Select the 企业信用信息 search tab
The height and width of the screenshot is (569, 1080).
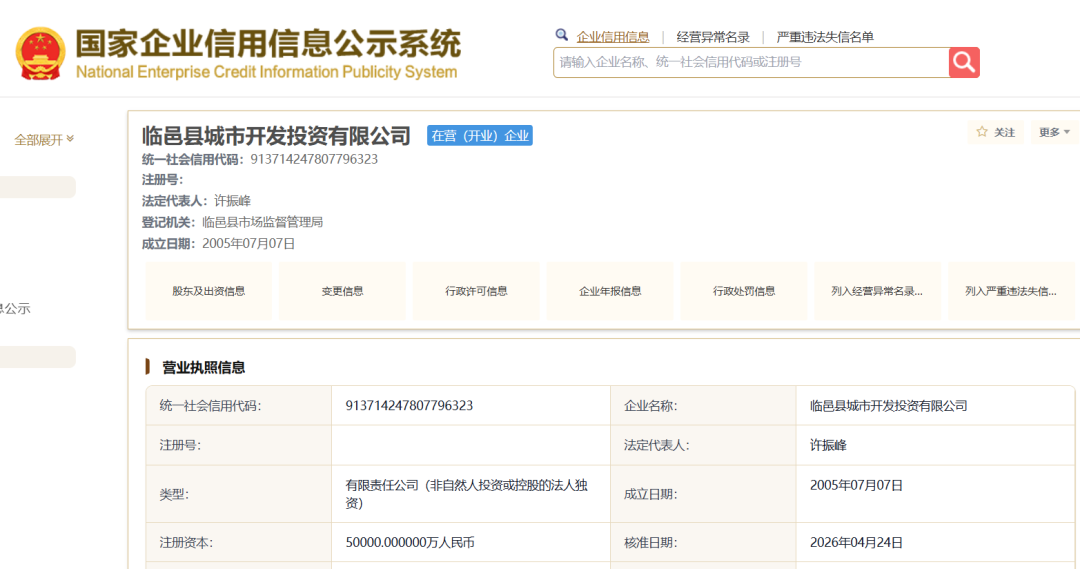pos(613,37)
